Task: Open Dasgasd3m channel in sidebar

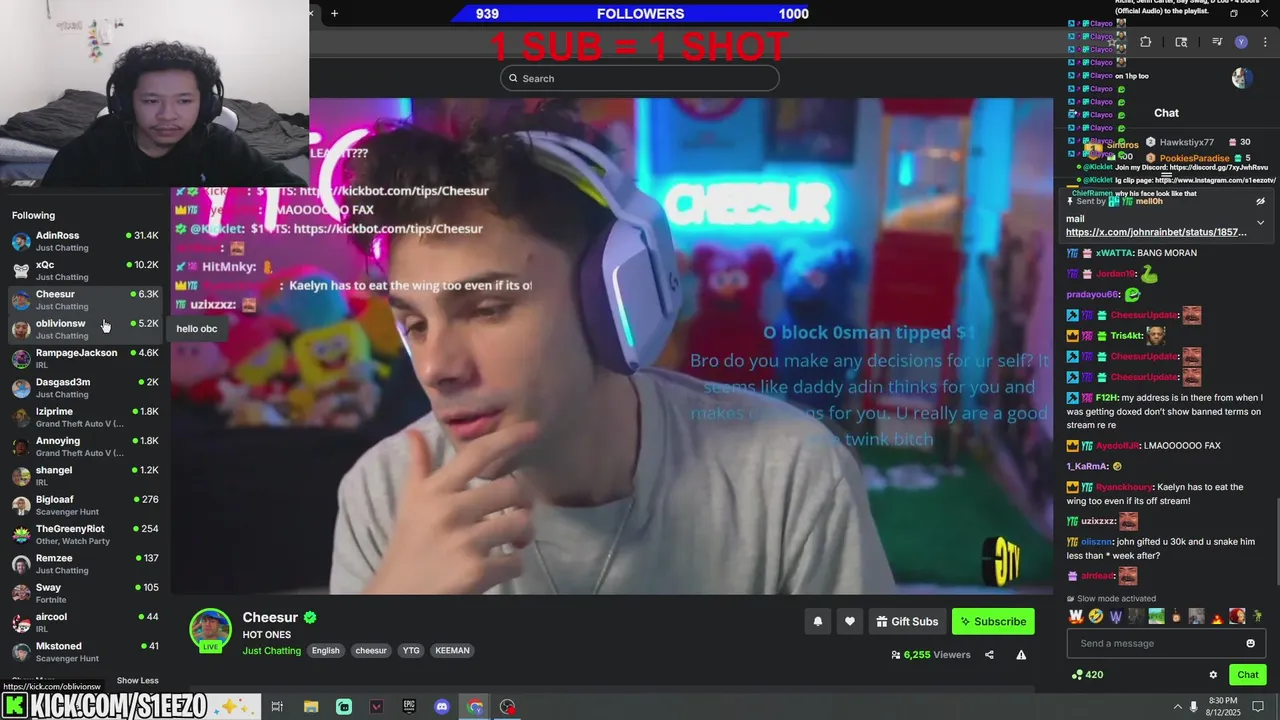Action: click(x=85, y=387)
